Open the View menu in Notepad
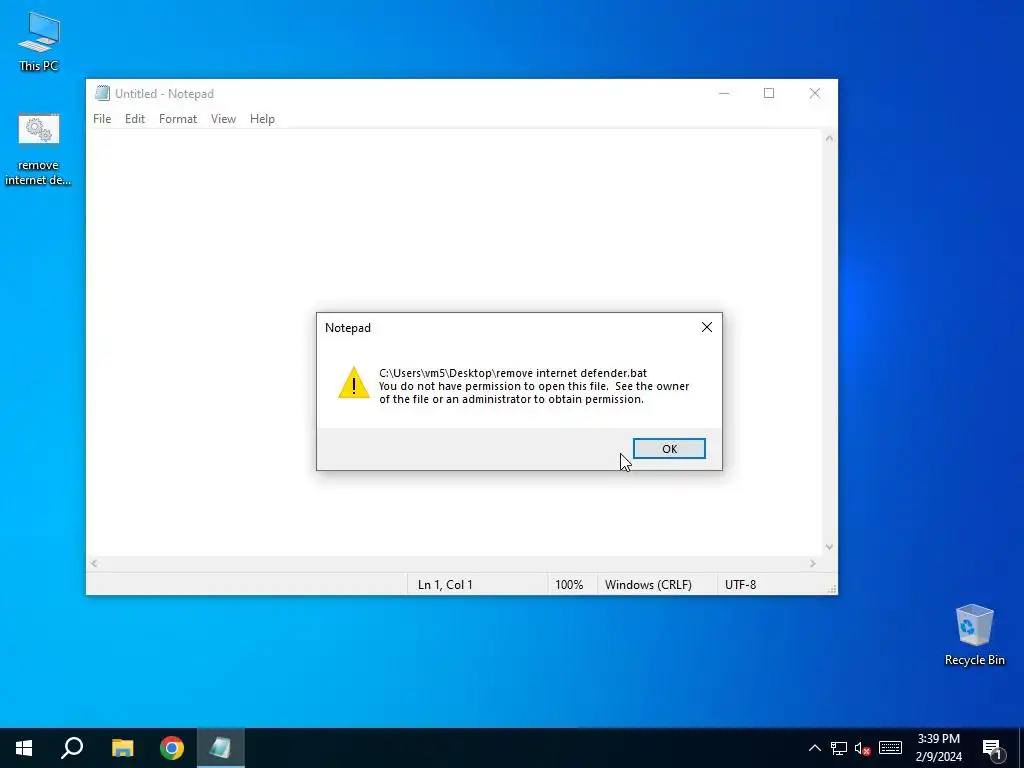Viewport: 1024px width, 768px height. coord(223,119)
